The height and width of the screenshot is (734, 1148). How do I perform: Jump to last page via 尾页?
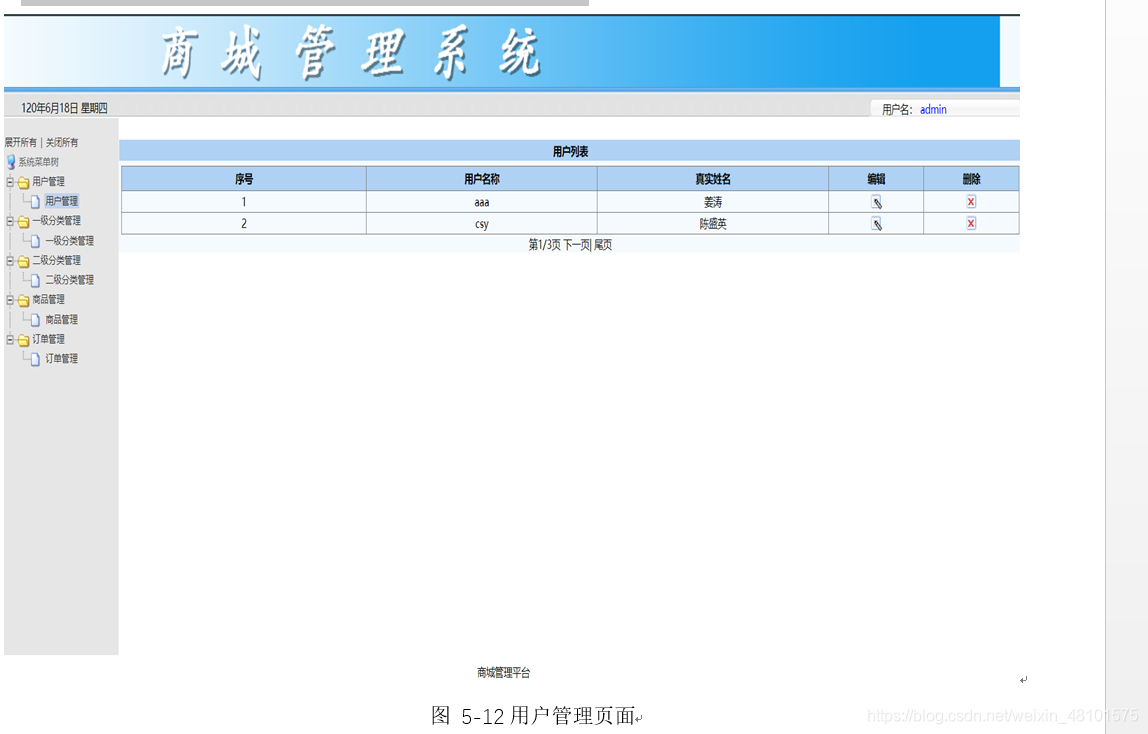[603, 244]
